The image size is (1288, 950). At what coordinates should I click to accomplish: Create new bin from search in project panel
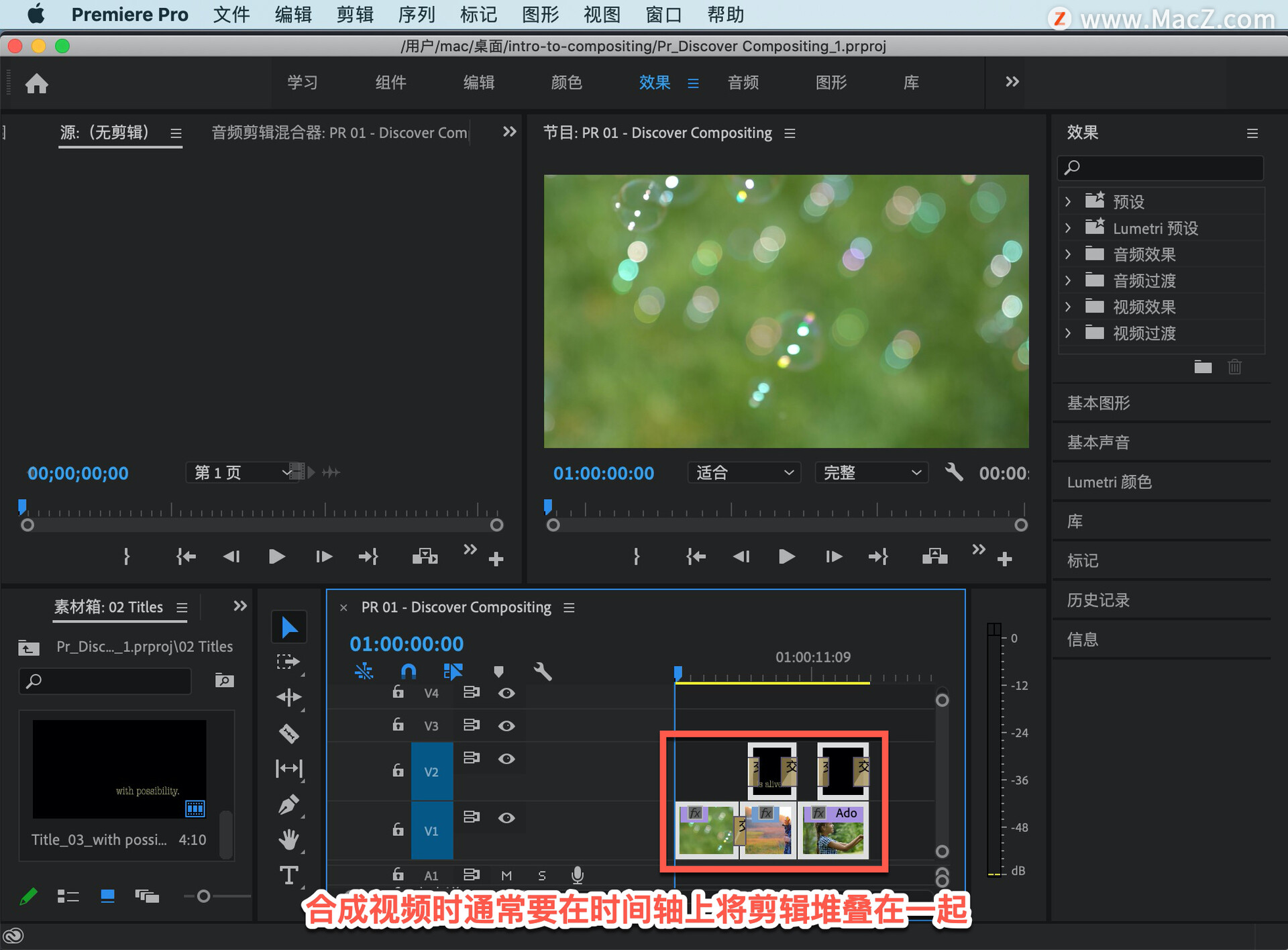tap(224, 681)
